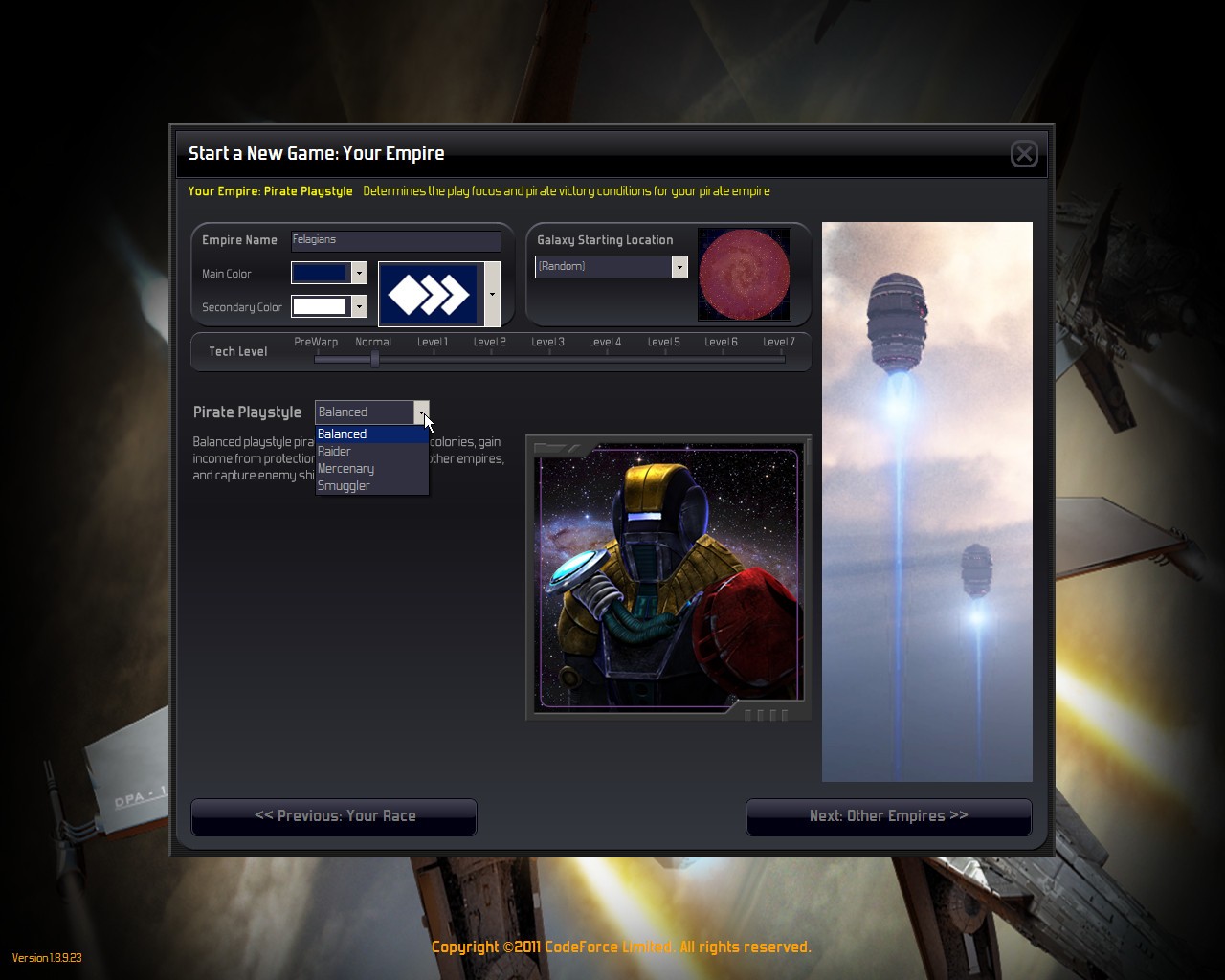Expand the Secondary Color dropdown arrow
The width and height of the screenshot is (1225, 980).
359,307
